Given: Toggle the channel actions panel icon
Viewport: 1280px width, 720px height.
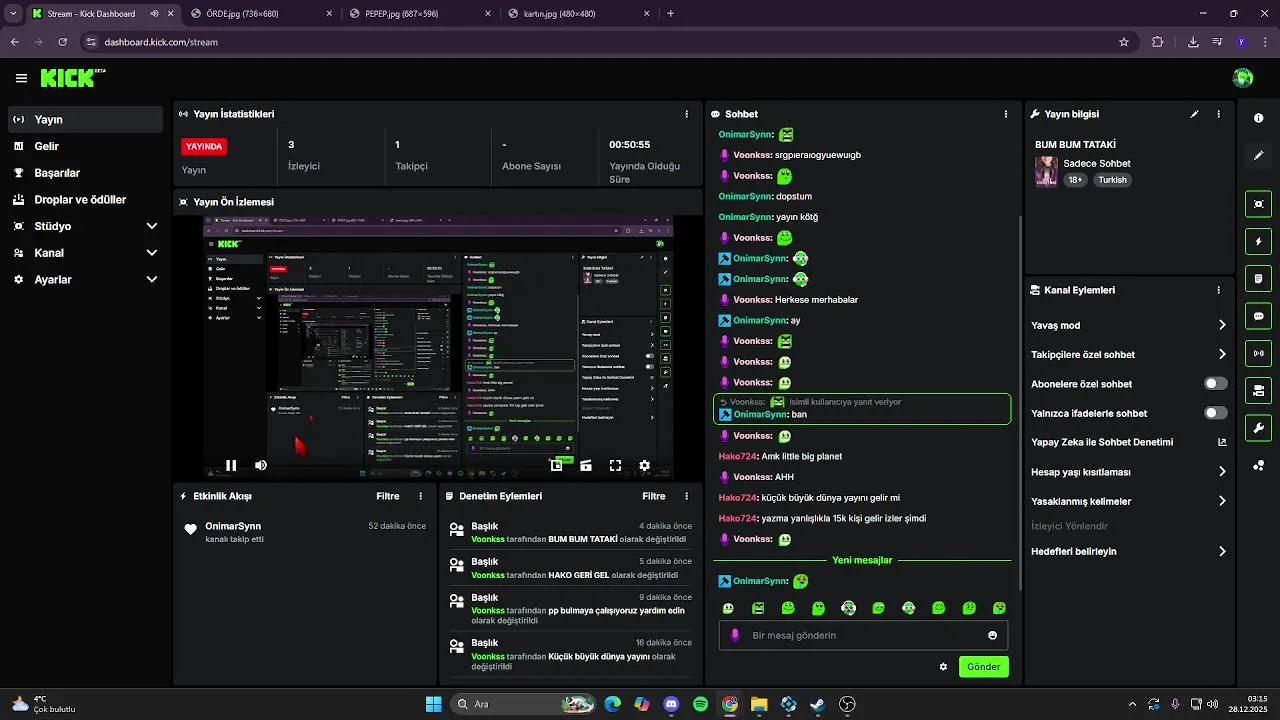Looking at the screenshot, I should click(x=1258, y=390).
